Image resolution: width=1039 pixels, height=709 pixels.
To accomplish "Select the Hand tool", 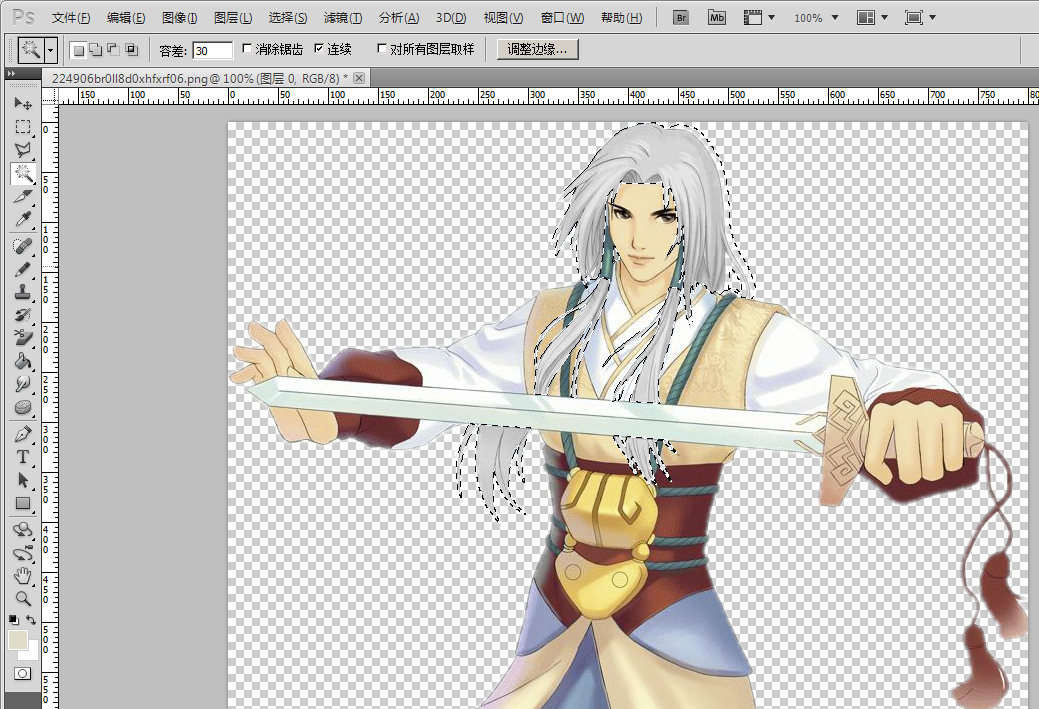I will [23, 576].
